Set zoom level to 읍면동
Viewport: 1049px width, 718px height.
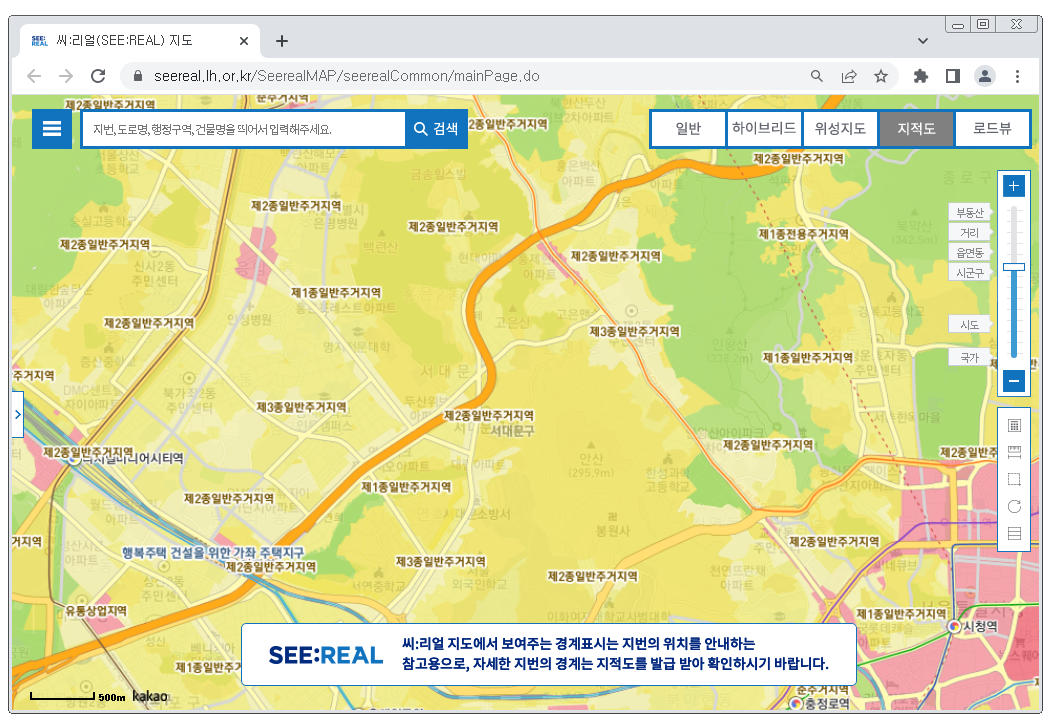[x=969, y=252]
